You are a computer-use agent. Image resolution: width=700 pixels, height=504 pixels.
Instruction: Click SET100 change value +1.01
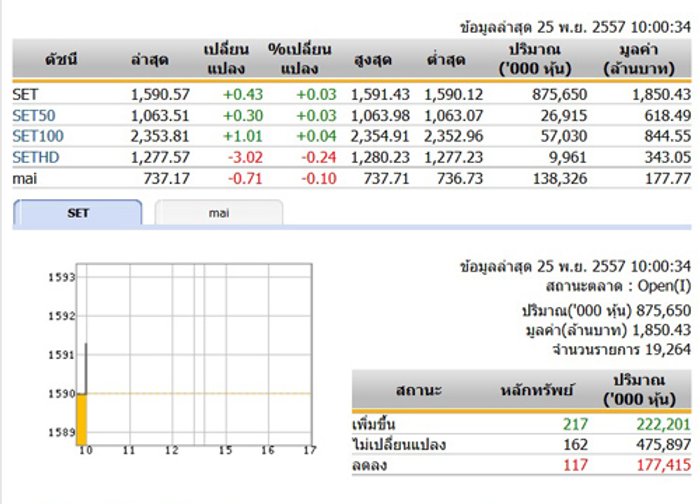[243, 136]
